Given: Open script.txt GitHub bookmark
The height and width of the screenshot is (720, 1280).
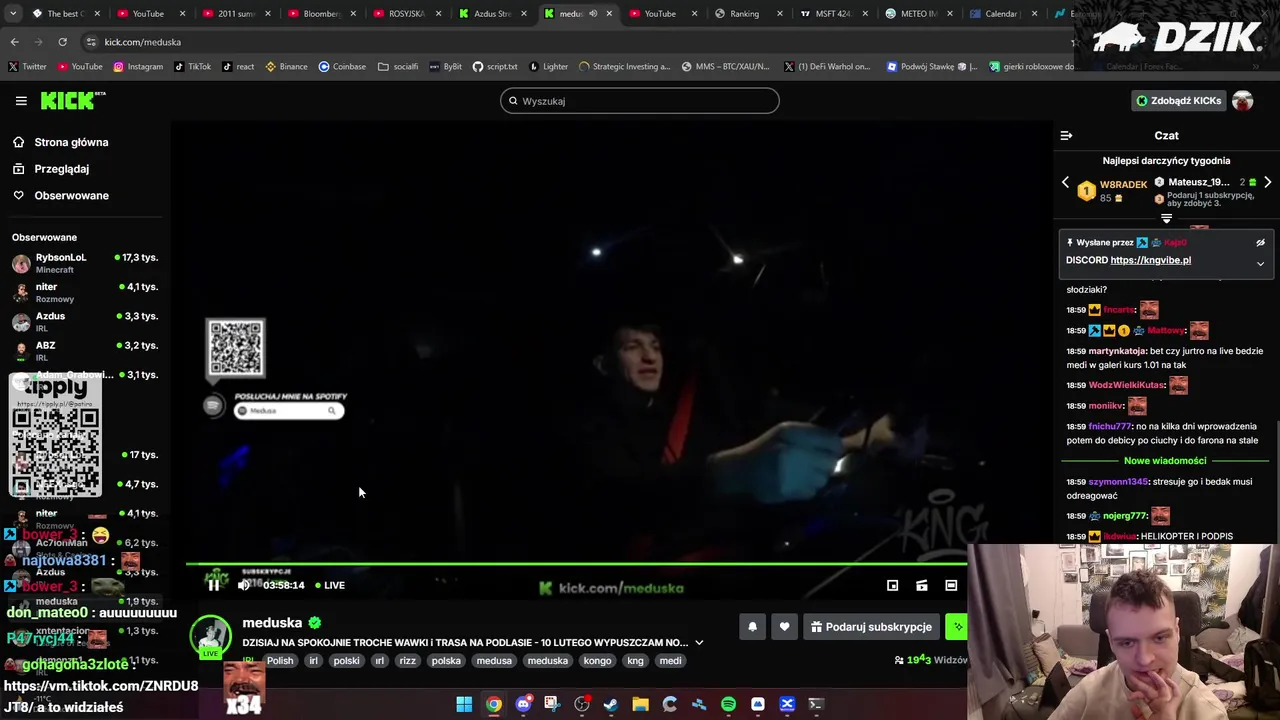Looking at the screenshot, I should (495, 67).
